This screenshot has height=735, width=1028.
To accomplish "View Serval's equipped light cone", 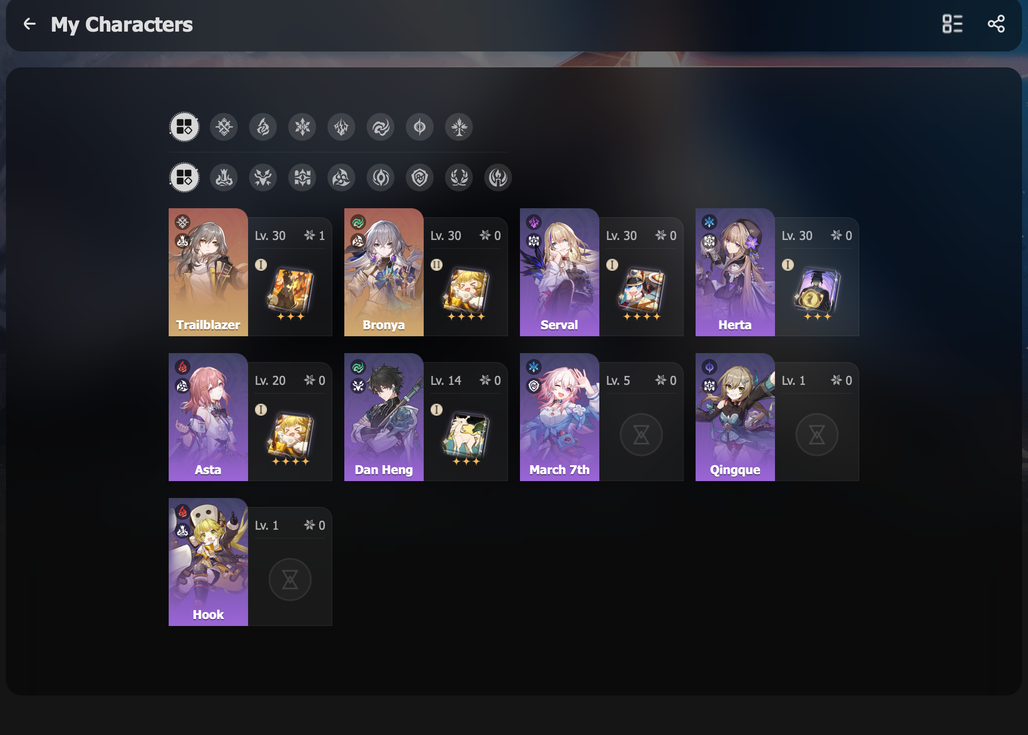I will pyautogui.click(x=641, y=290).
